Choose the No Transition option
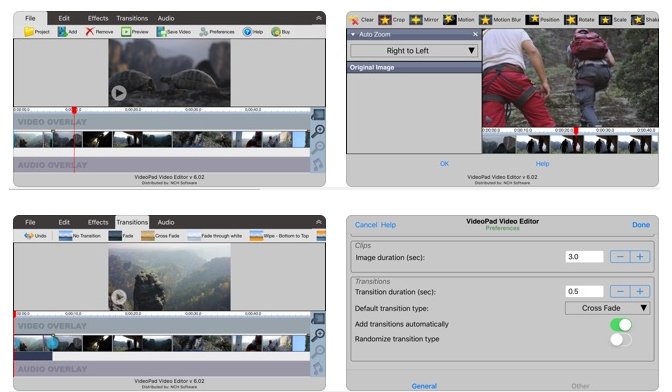The width and height of the screenshot is (672, 392). pos(79,236)
